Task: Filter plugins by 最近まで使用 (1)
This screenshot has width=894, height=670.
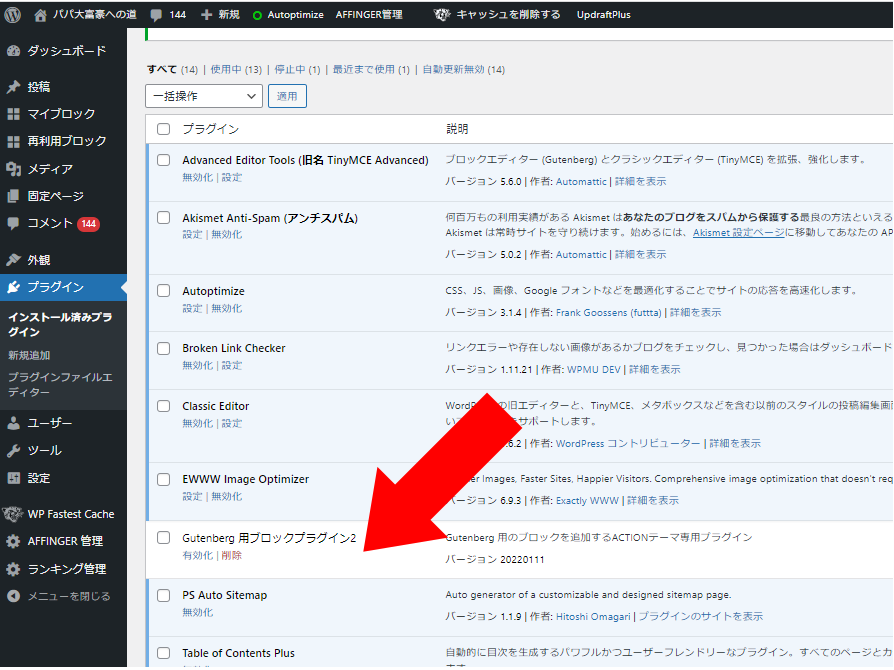Action: [371, 70]
